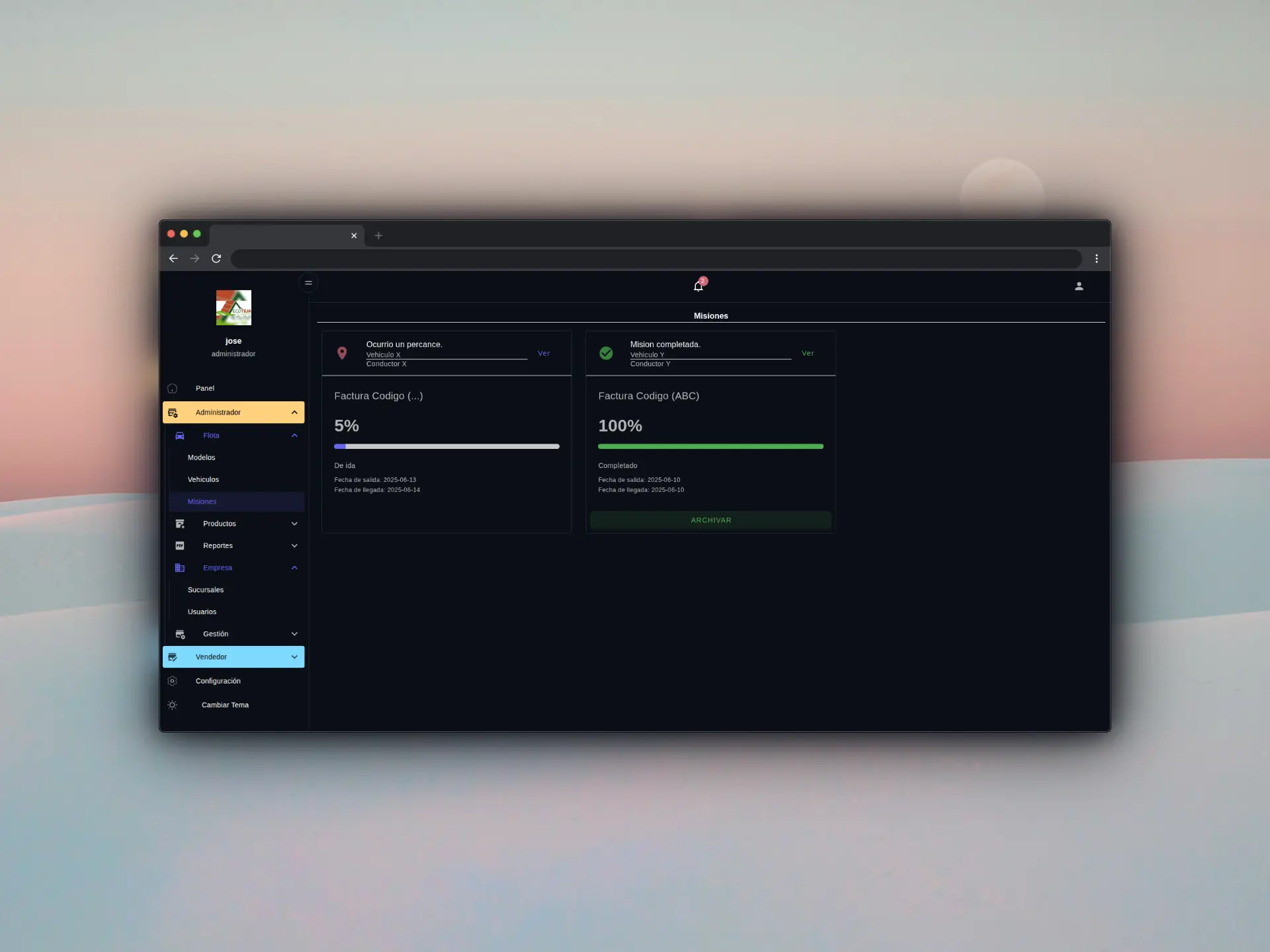Image resolution: width=1270 pixels, height=952 pixels.
Task: Toggle theme with Cambiar Tema
Action: (225, 705)
